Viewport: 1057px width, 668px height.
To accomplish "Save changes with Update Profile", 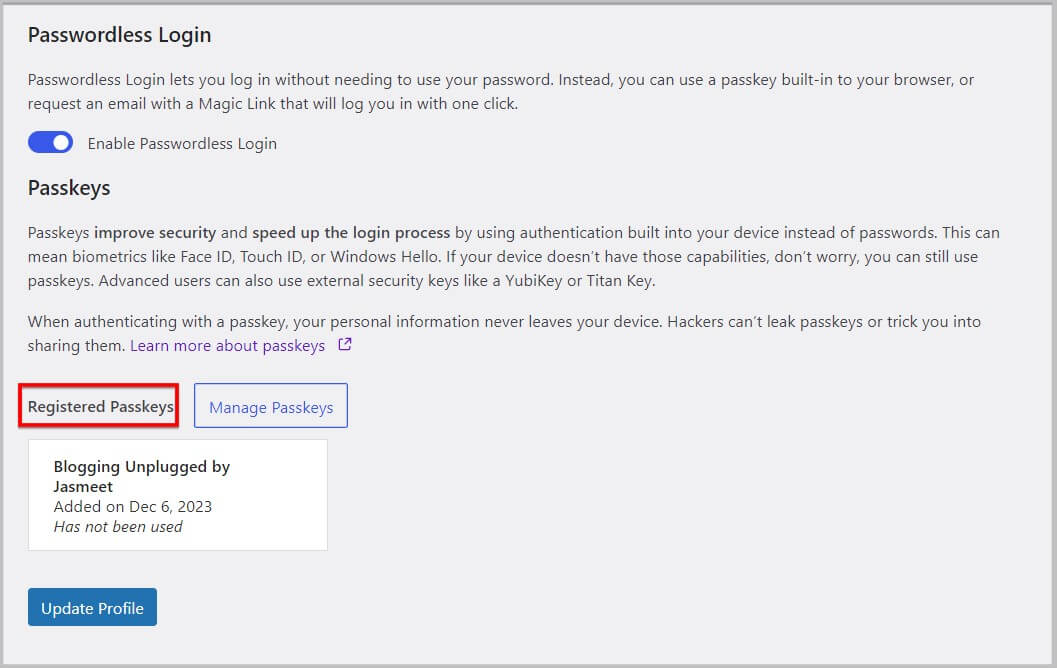I will [92, 607].
